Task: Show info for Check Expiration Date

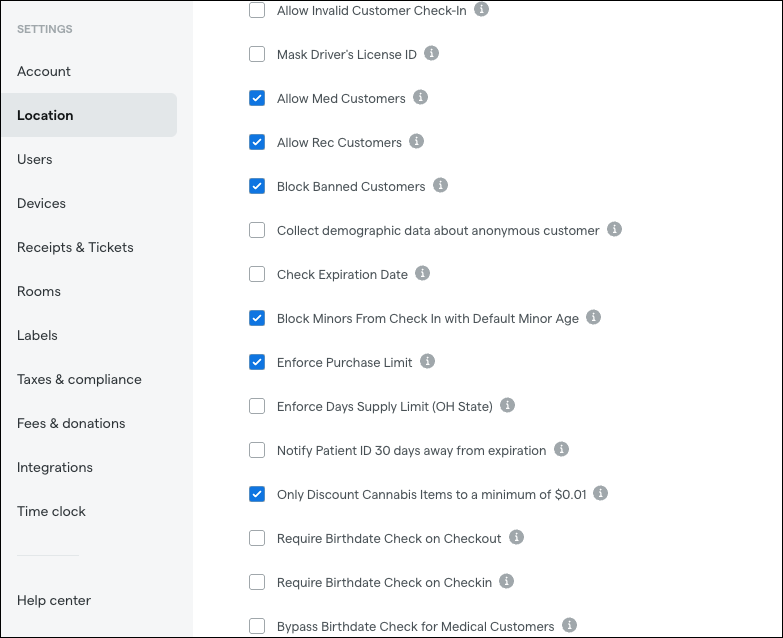Action: click(422, 274)
